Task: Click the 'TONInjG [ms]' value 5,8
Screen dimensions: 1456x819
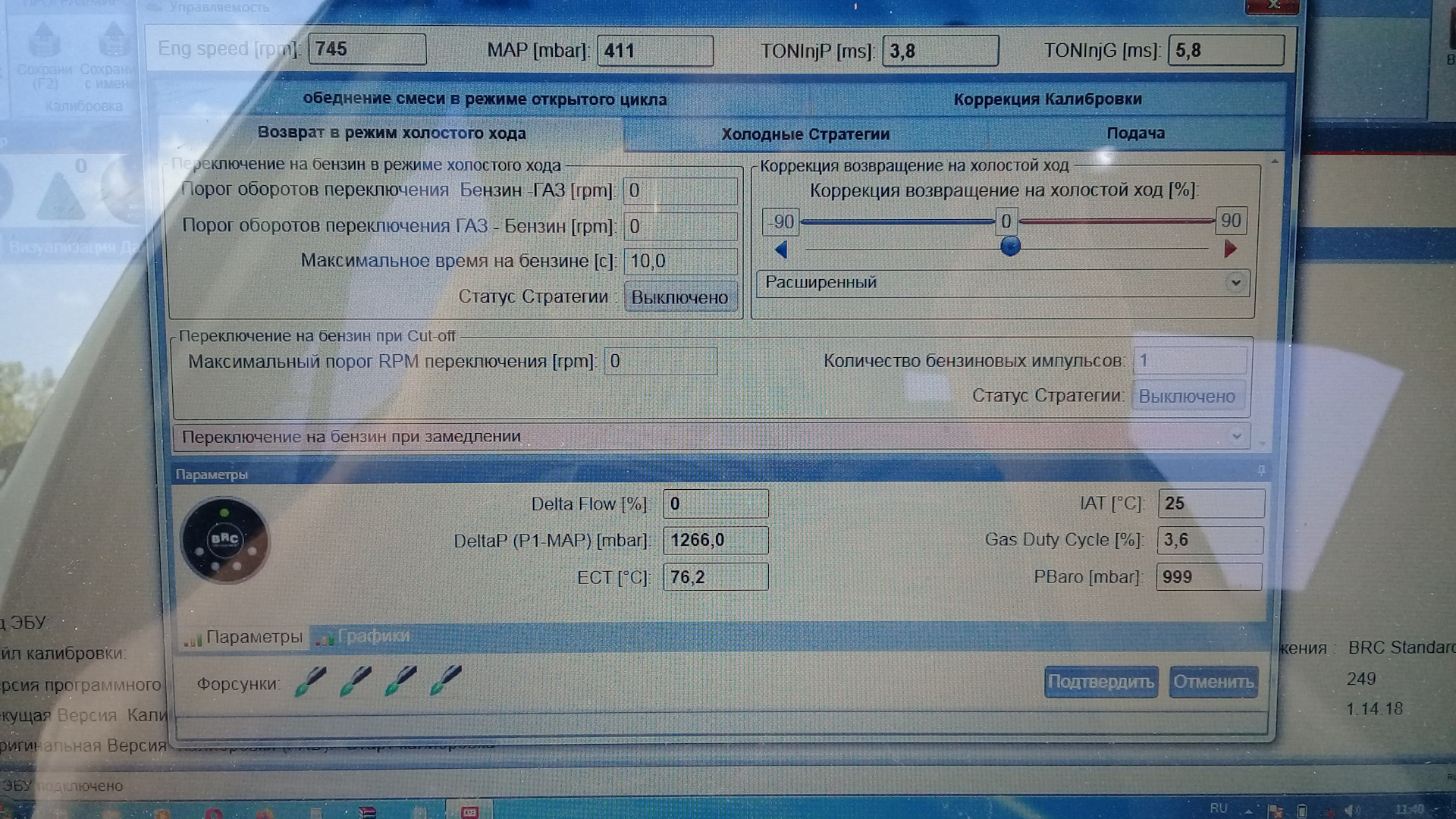Action: click(1226, 50)
